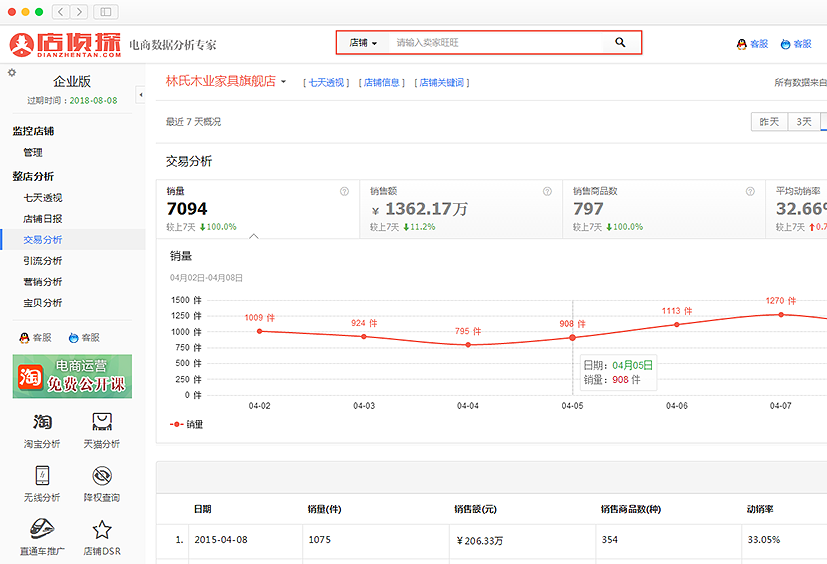Switch the time range to 昨天
The image size is (827, 564).
pyautogui.click(x=769, y=122)
